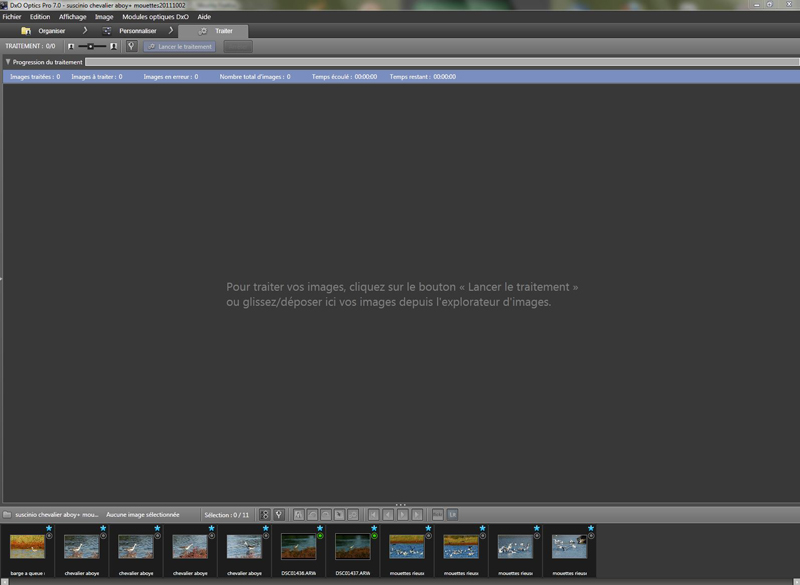Expand the collapsed left side panel arrow
This screenshot has width=800, height=585.
point(1,279)
